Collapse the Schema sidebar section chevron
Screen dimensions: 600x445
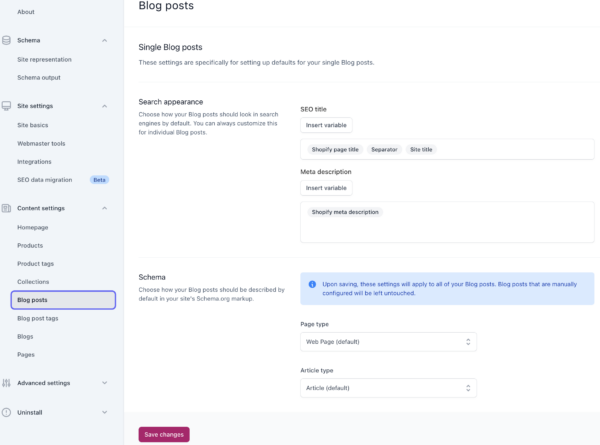tap(105, 40)
